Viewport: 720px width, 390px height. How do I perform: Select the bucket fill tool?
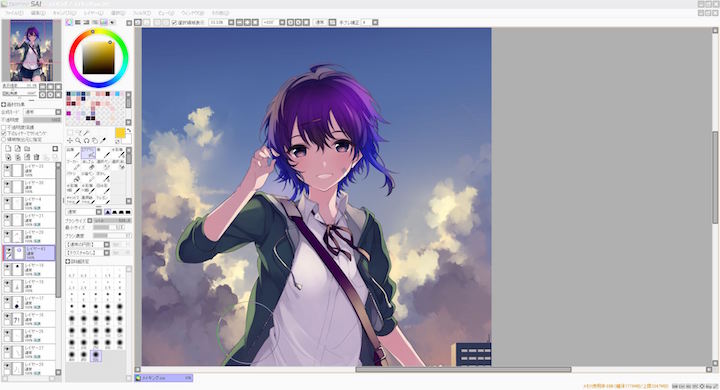click(74, 178)
